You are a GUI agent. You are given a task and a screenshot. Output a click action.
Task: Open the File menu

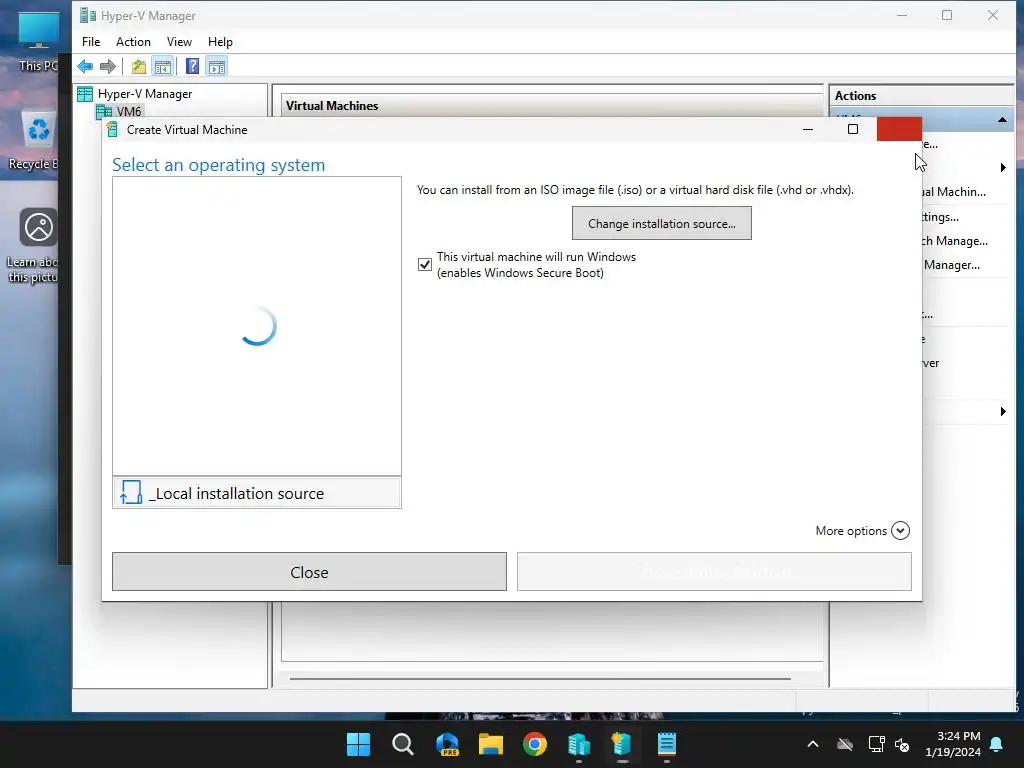click(x=91, y=42)
